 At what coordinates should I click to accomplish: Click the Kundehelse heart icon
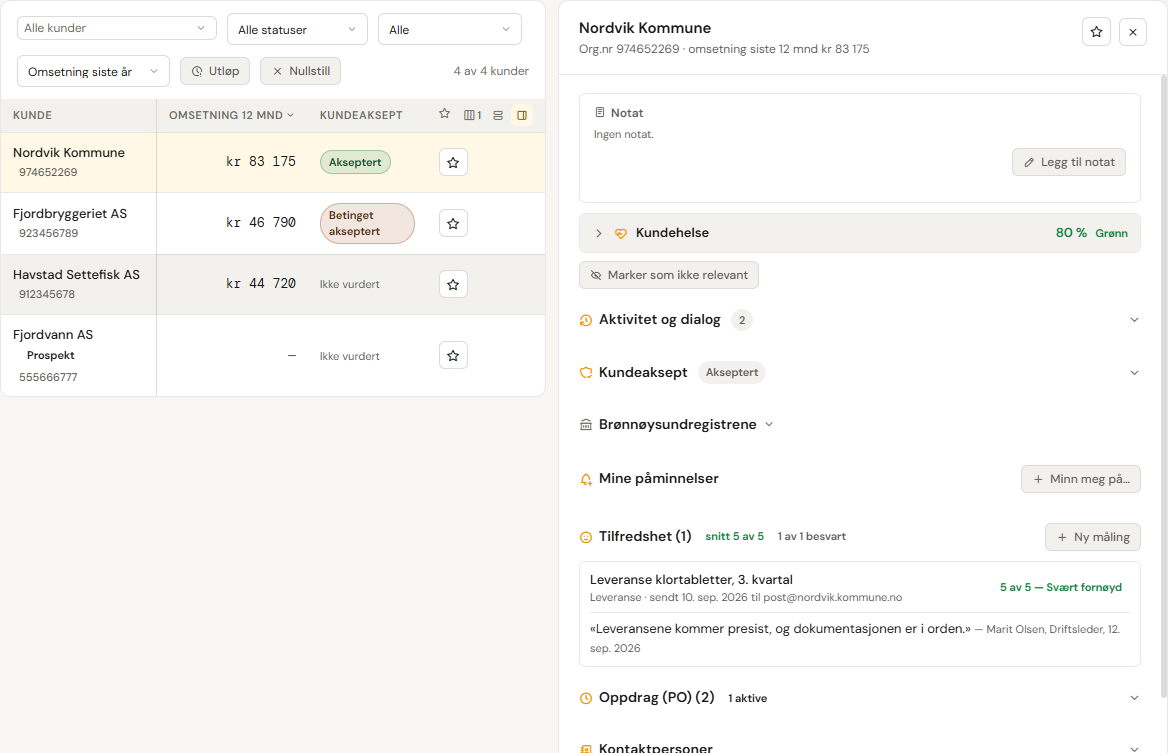pyautogui.click(x=620, y=233)
